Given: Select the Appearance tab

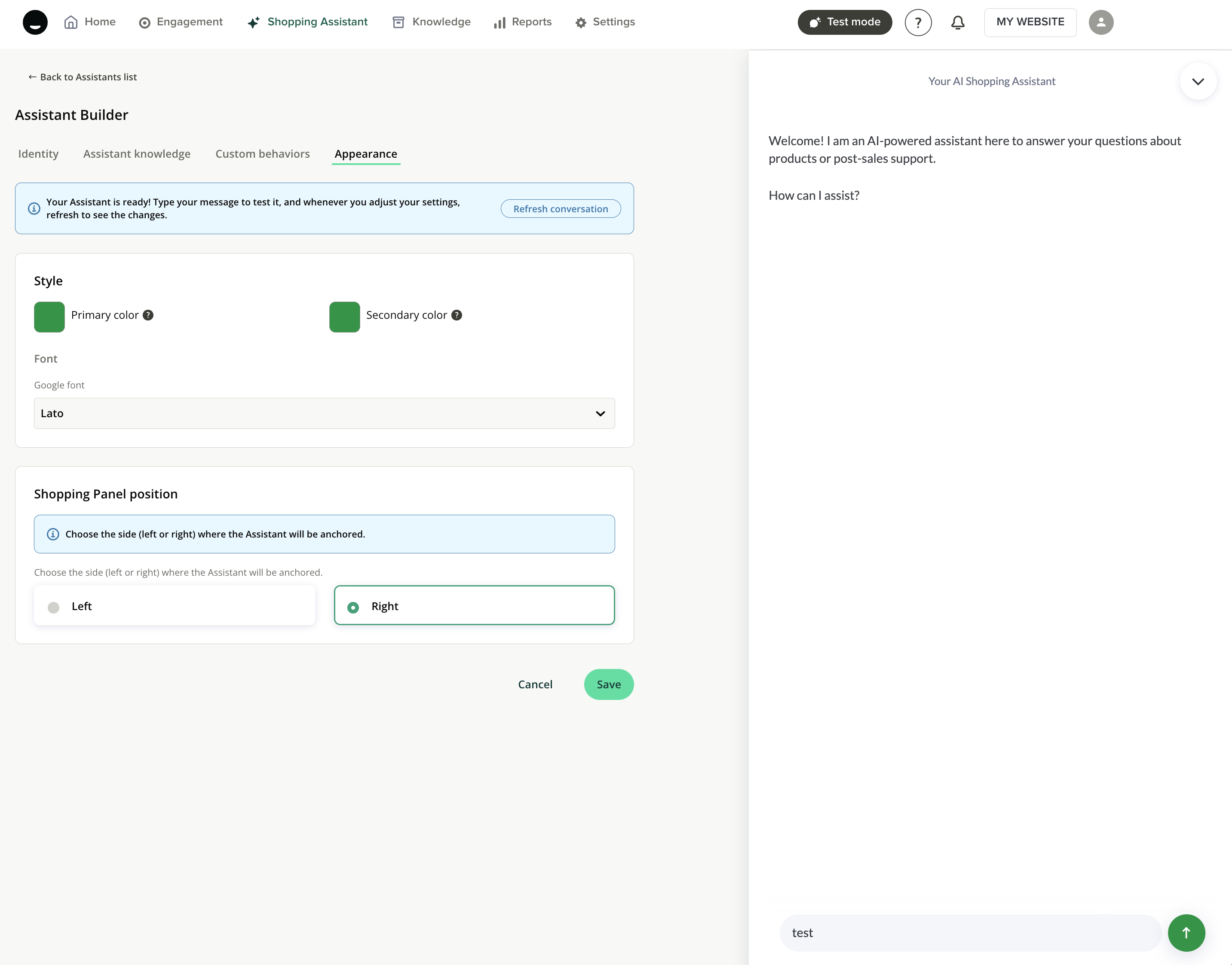Looking at the screenshot, I should click(366, 154).
